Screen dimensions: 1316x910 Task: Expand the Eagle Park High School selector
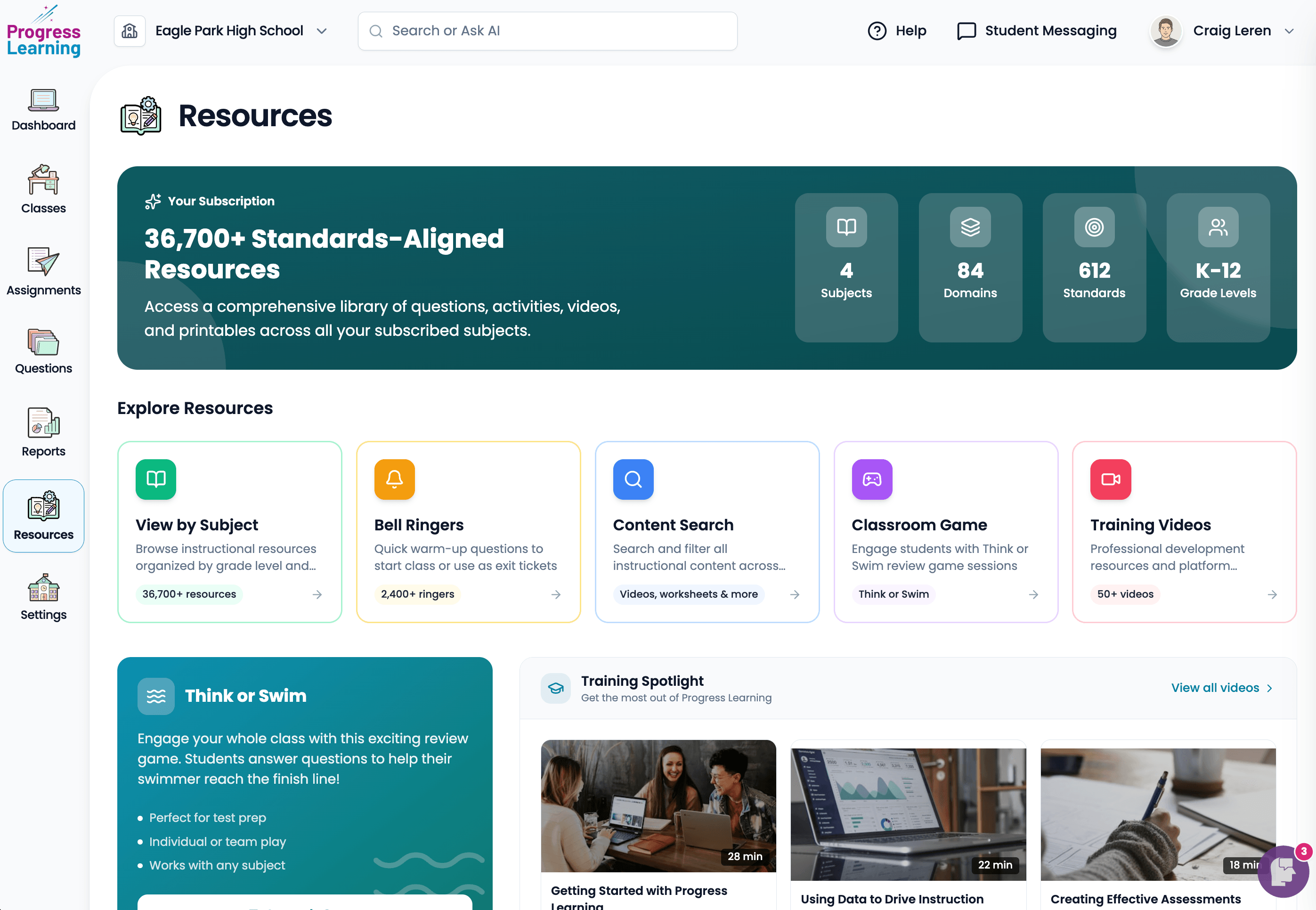coord(321,31)
